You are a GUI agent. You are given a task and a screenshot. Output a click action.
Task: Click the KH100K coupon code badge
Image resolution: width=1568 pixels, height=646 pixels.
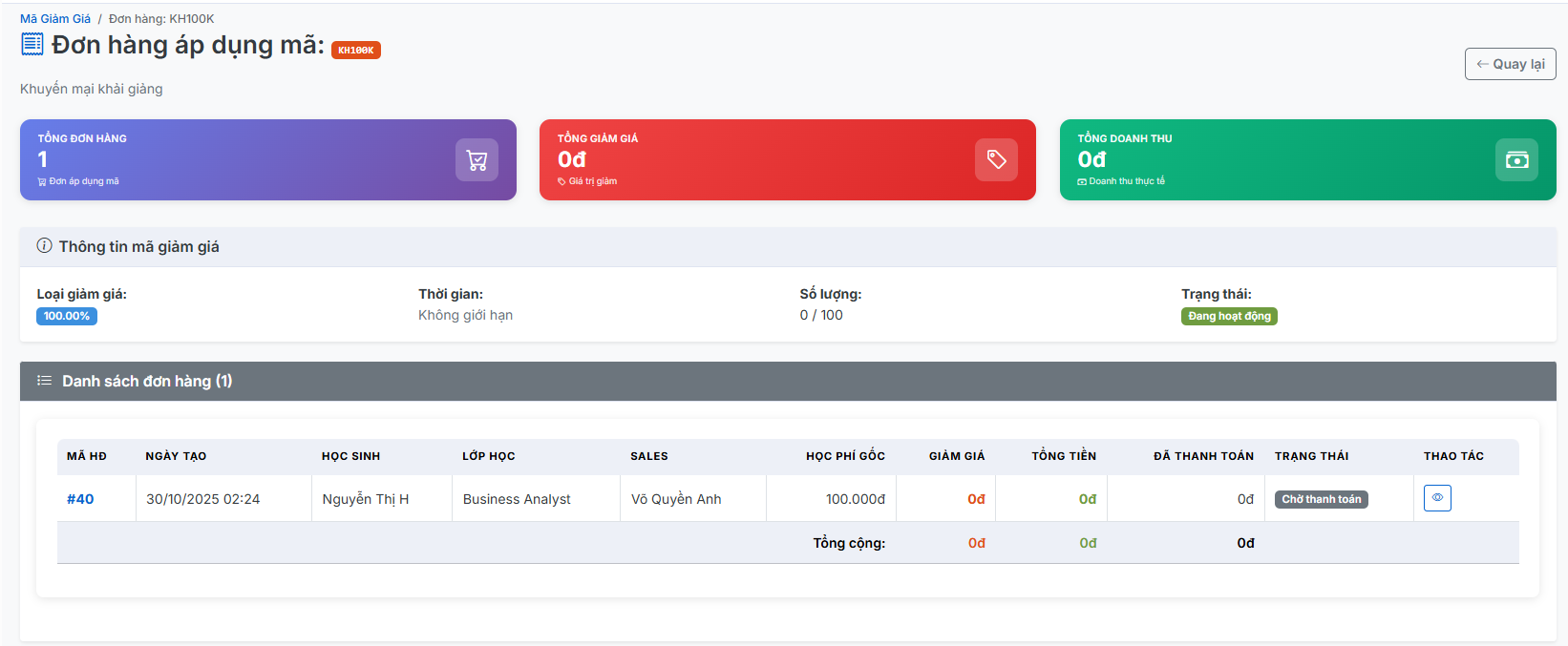355,51
